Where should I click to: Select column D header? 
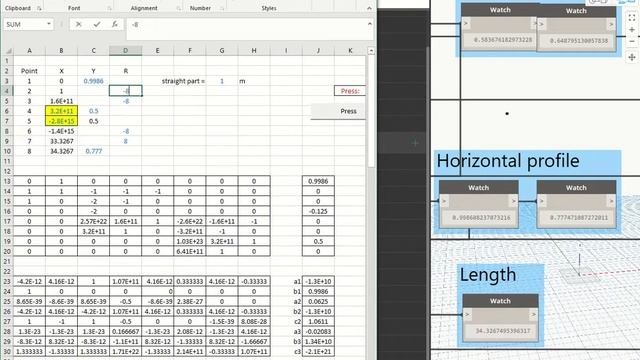pos(125,51)
